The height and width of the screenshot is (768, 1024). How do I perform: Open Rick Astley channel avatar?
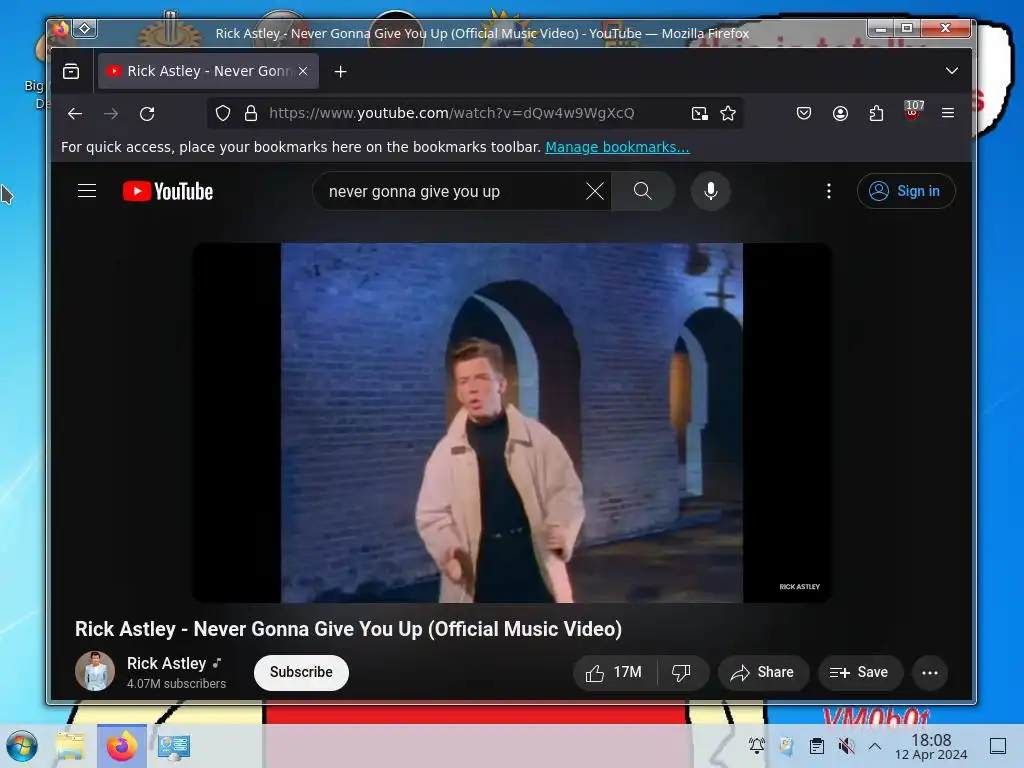click(x=95, y=671)
